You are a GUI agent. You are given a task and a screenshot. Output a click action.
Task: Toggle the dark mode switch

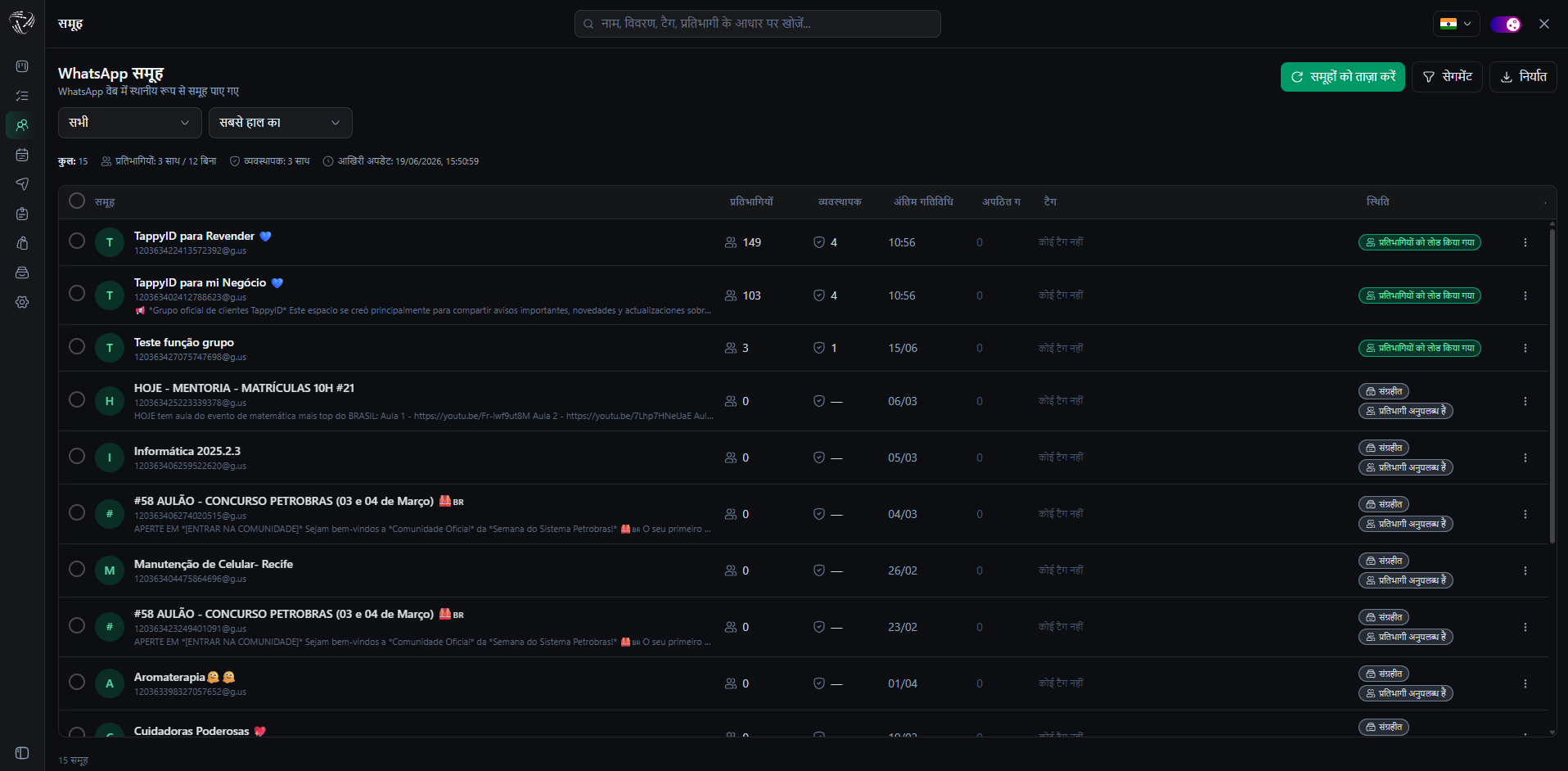[1506, 24]
